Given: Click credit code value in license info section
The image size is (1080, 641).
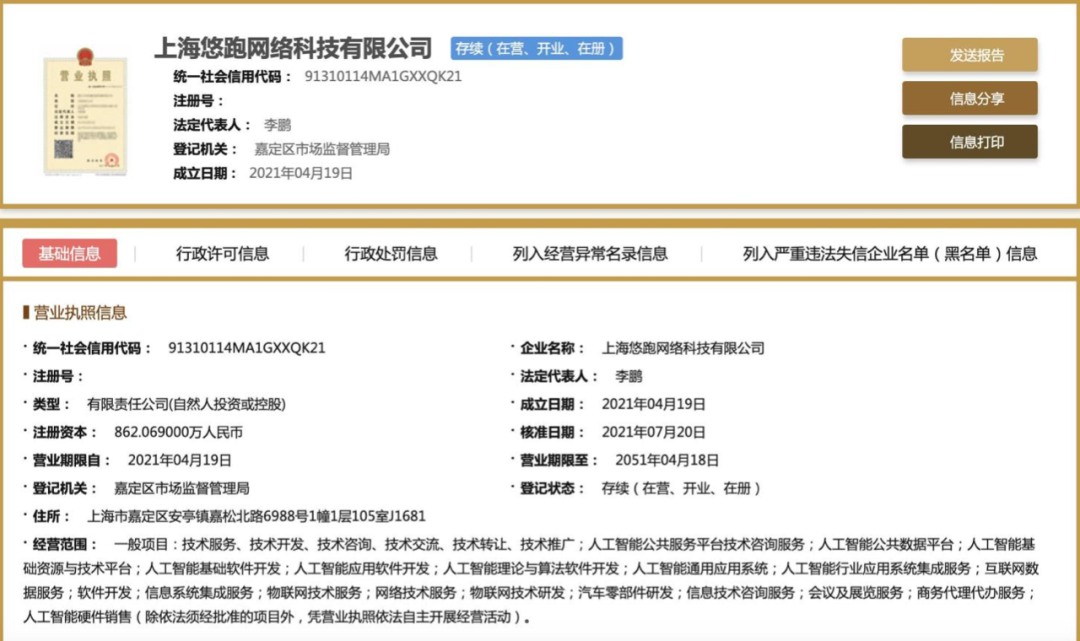Looking at the screenshot, I should [x=247, y=348].
